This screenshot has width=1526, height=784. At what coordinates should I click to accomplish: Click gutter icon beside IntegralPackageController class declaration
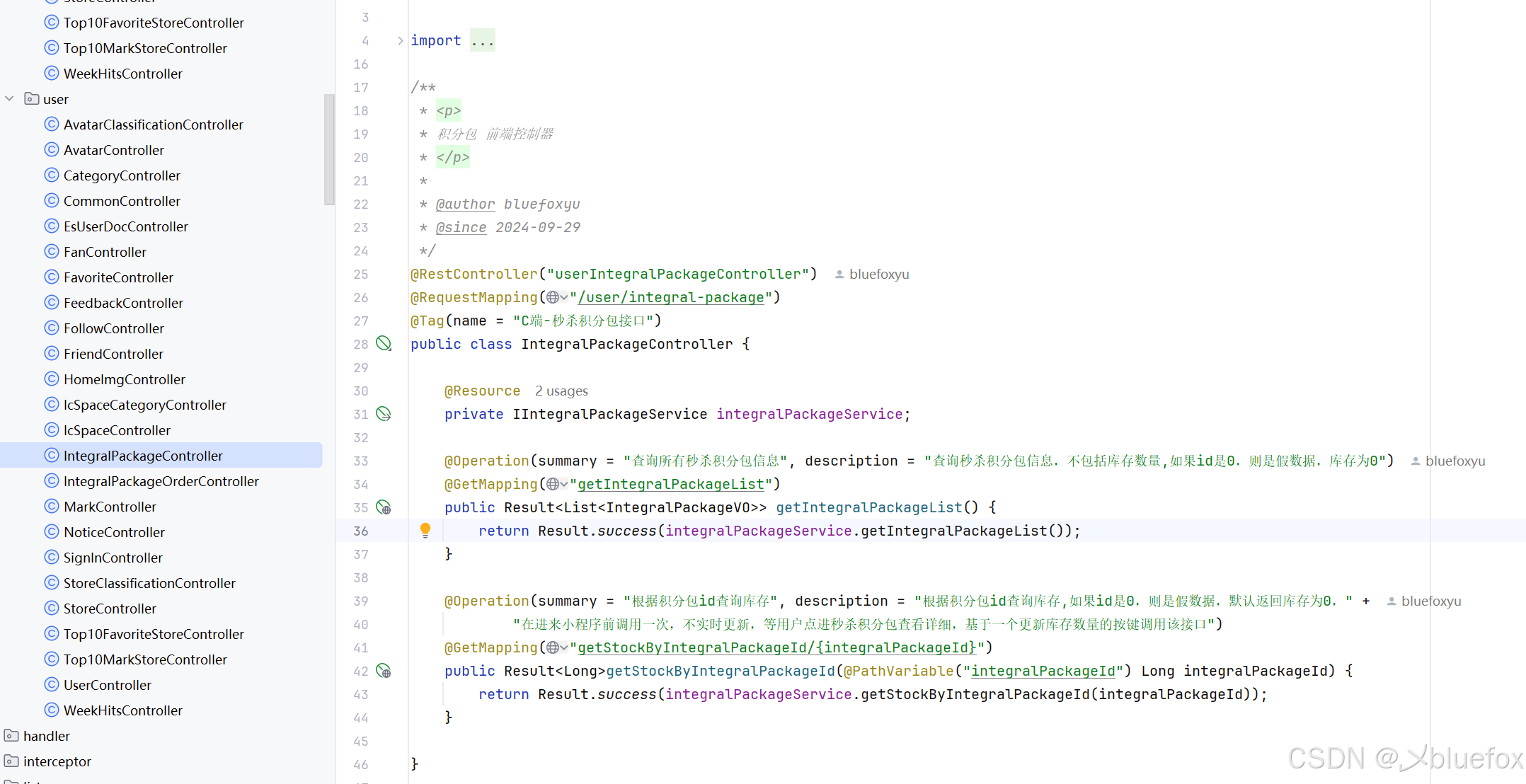(384, 344)
